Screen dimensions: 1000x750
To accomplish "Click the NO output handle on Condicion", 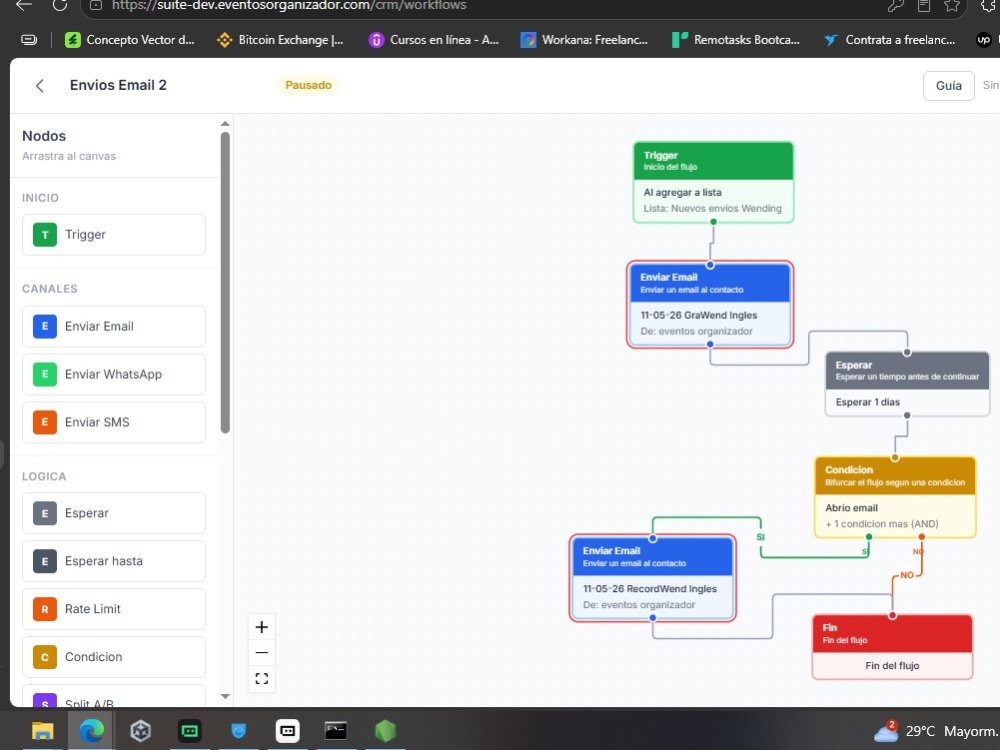I will pos(922,537).
